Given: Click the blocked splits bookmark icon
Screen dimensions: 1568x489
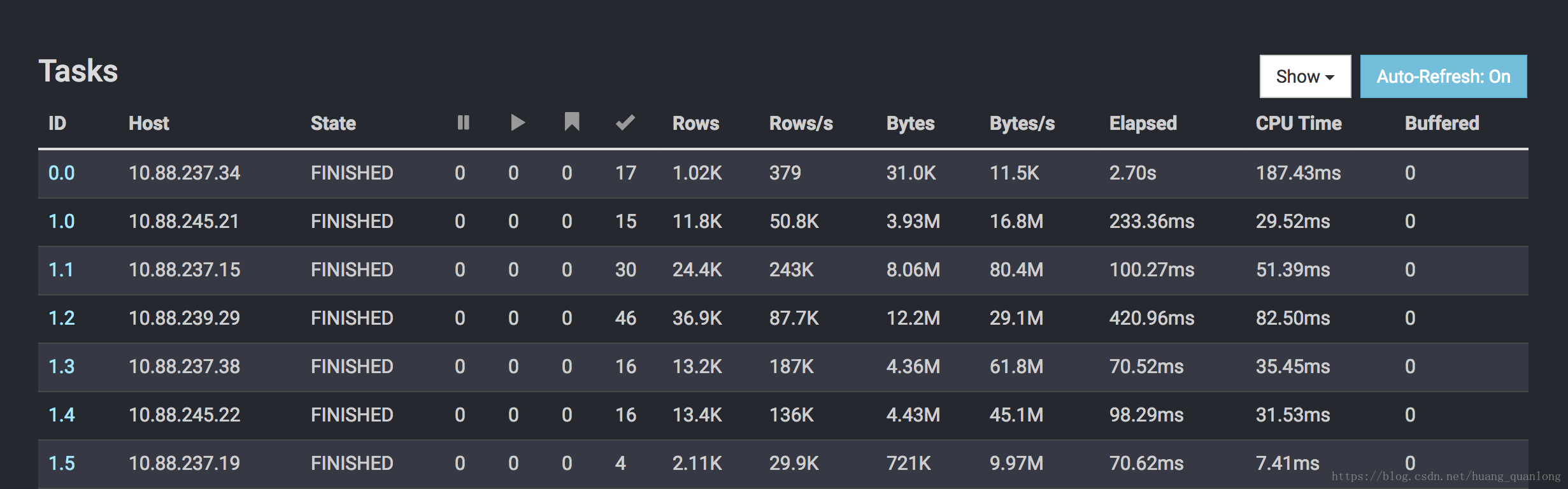Looking at the screenshot, I should (x=572, y=122).
